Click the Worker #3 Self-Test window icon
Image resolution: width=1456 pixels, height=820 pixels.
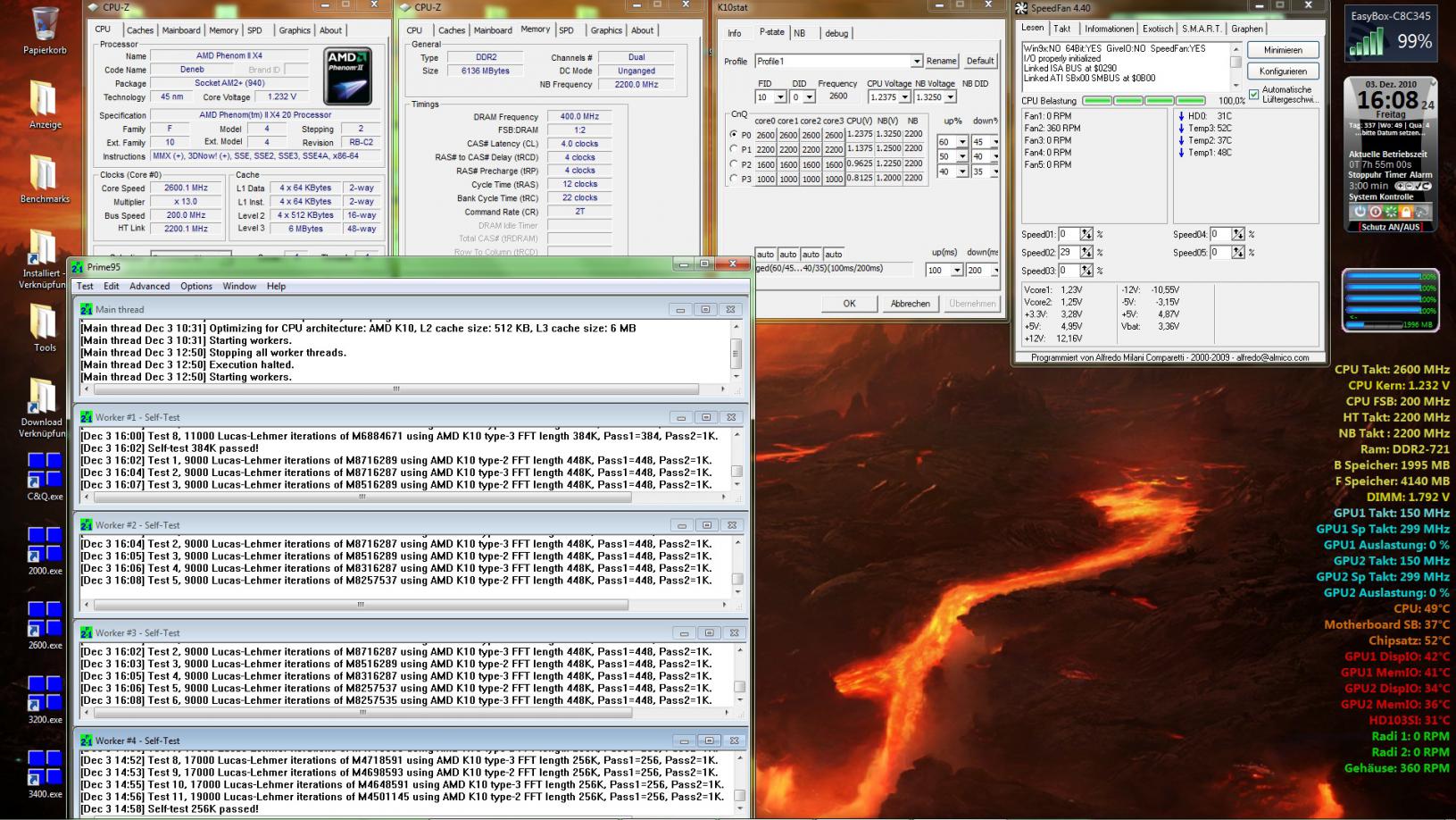click(87, 632)
